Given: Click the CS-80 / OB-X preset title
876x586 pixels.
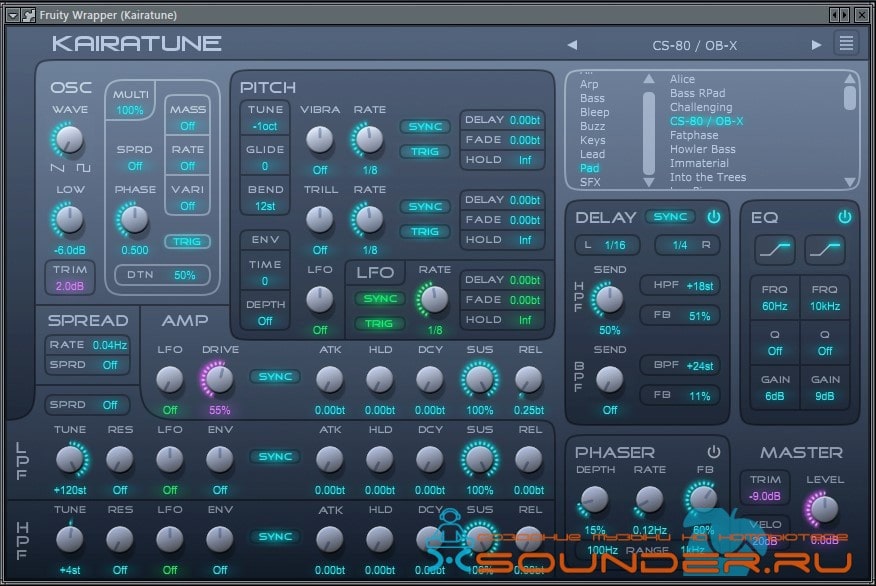Looking at the screenshot, I should click(x=694, y=45).
